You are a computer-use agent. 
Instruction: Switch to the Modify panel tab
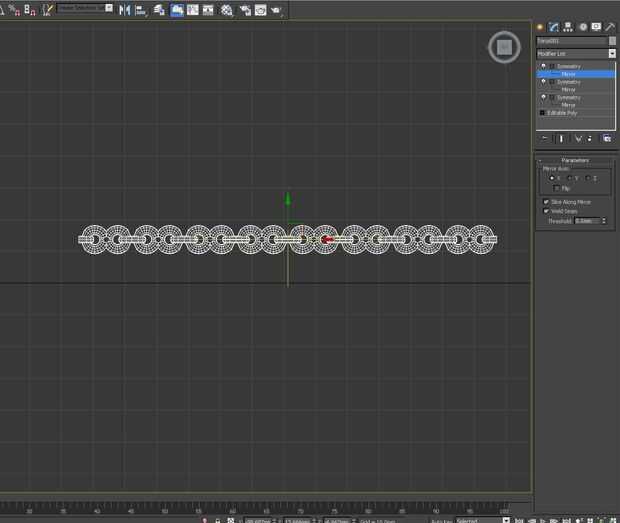point(554,27)
